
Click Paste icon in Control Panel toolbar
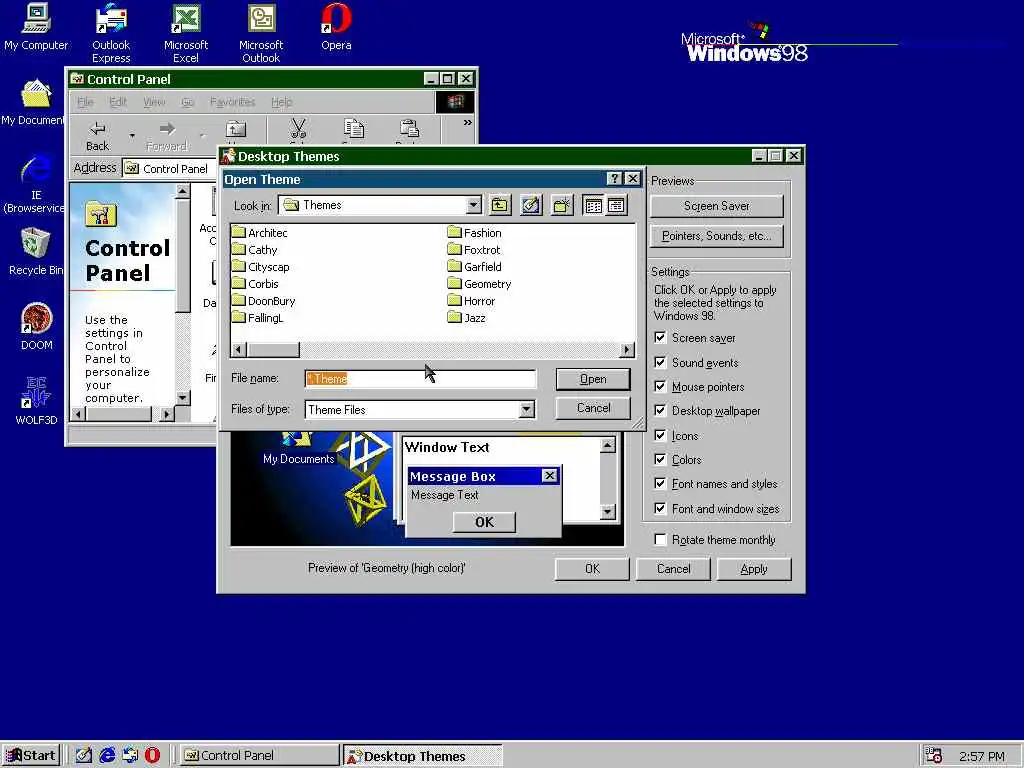coord(409,129)
